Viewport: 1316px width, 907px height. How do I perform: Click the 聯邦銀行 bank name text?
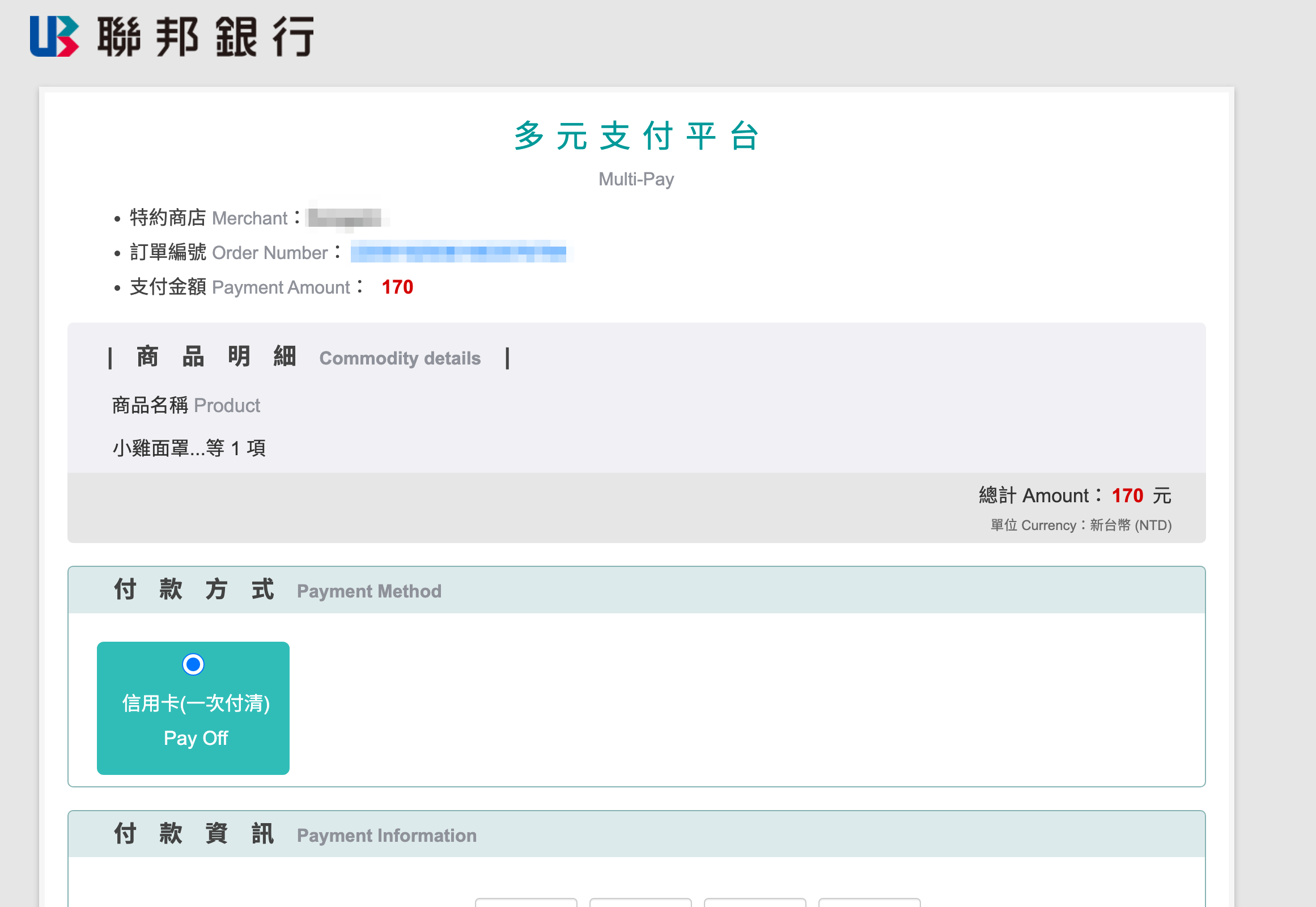click(206, 36)
